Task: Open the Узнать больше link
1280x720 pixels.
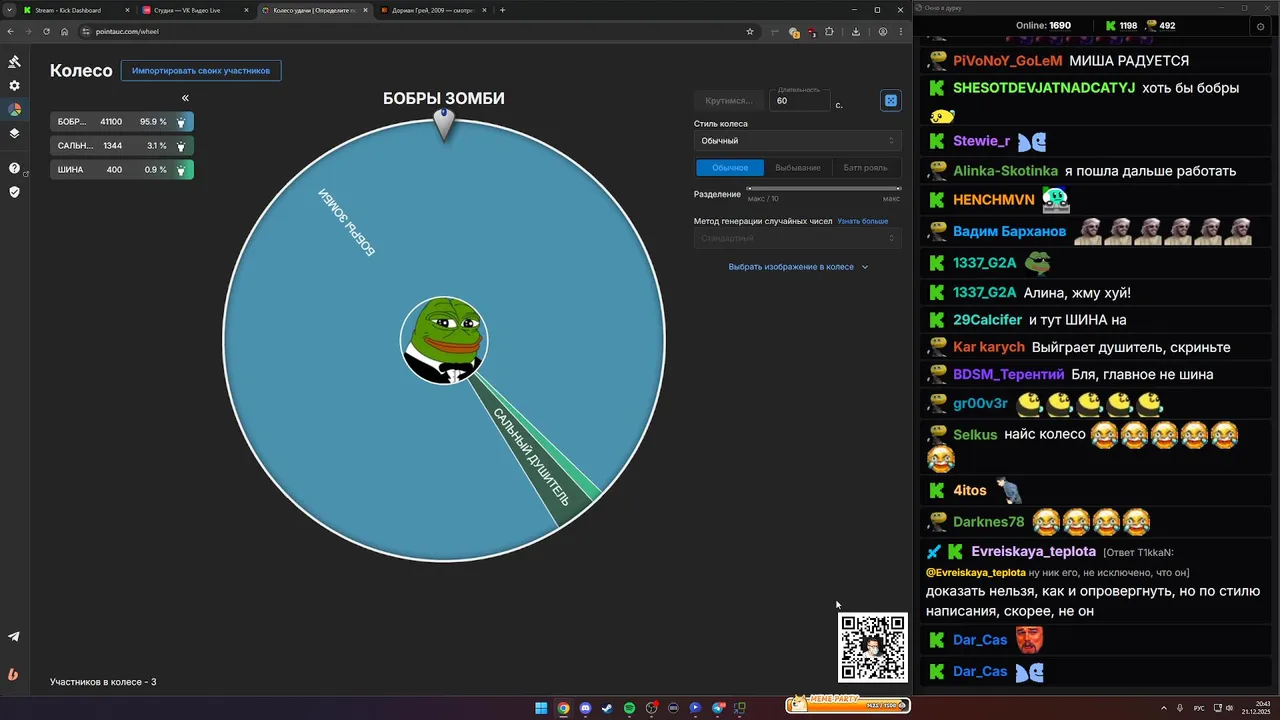Action: click(863, 221)
